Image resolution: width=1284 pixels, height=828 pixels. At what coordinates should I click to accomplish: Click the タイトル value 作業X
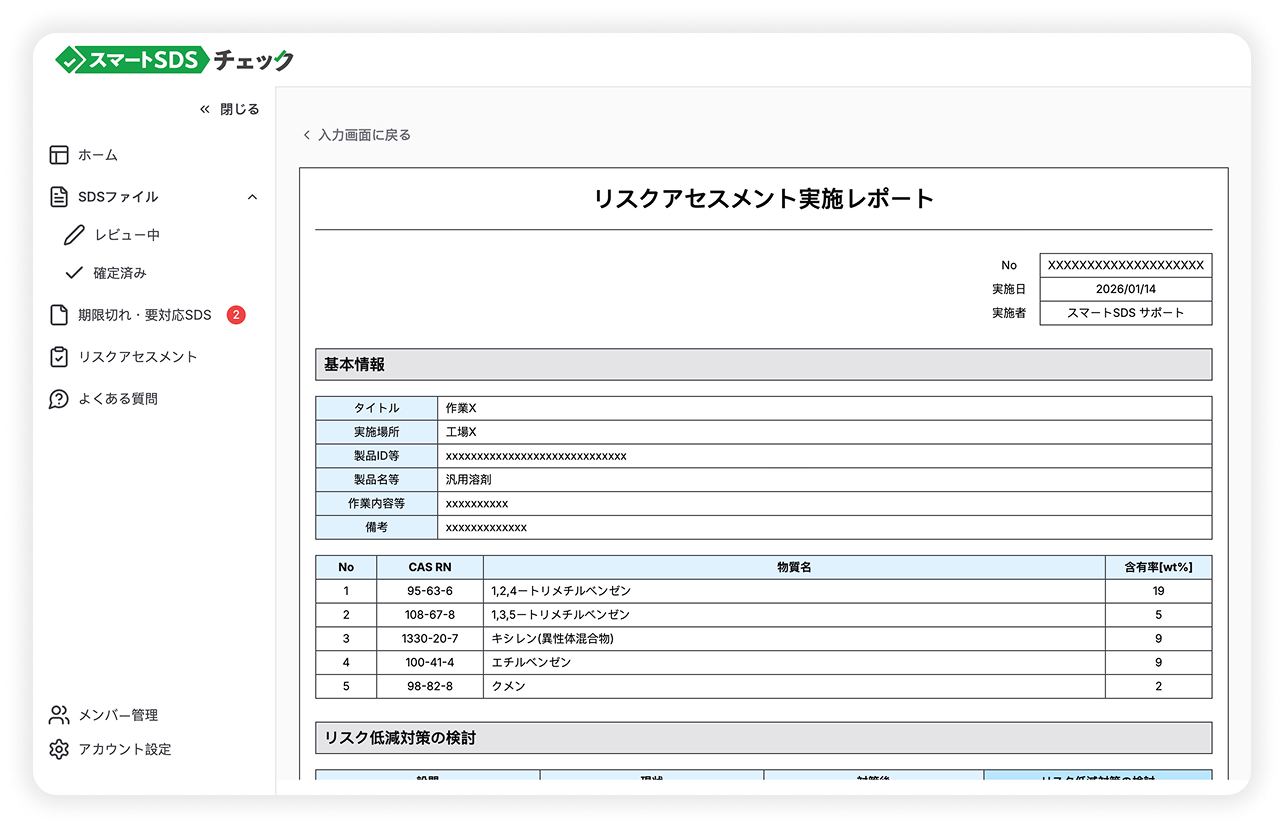coord(460,408)
